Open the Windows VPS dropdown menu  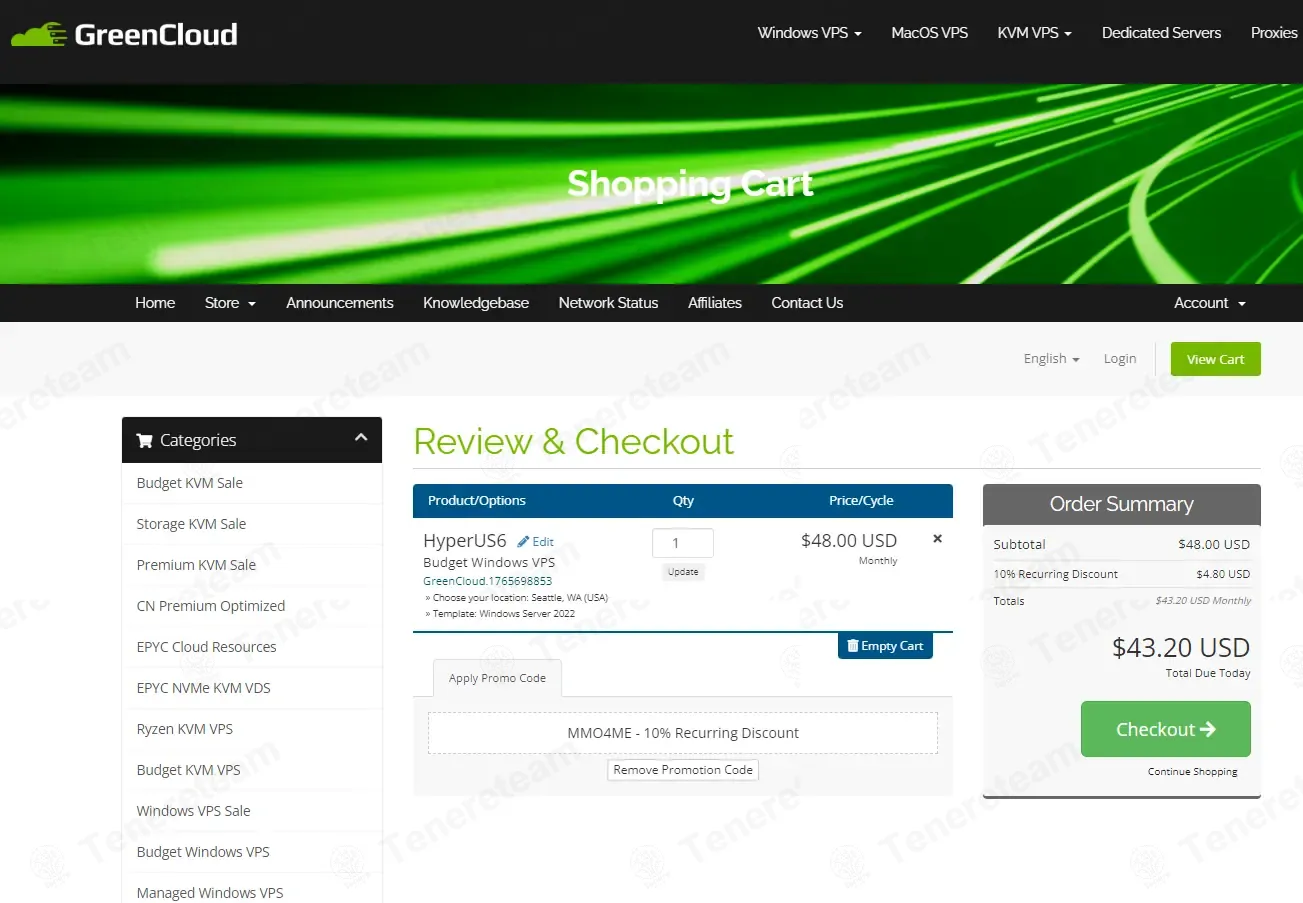point(809,33)
